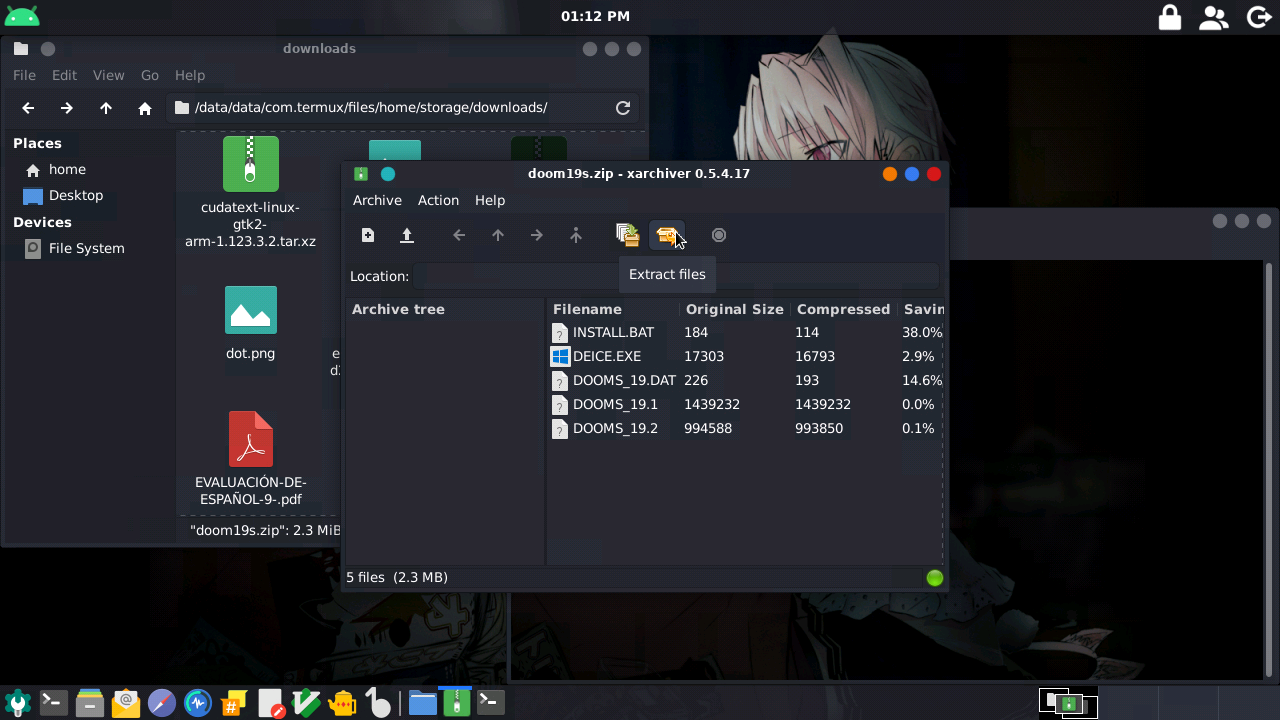Open the file cabinet launcher in taskbar
Viewport: 1280px width, 720px height.
click(90, 703)
